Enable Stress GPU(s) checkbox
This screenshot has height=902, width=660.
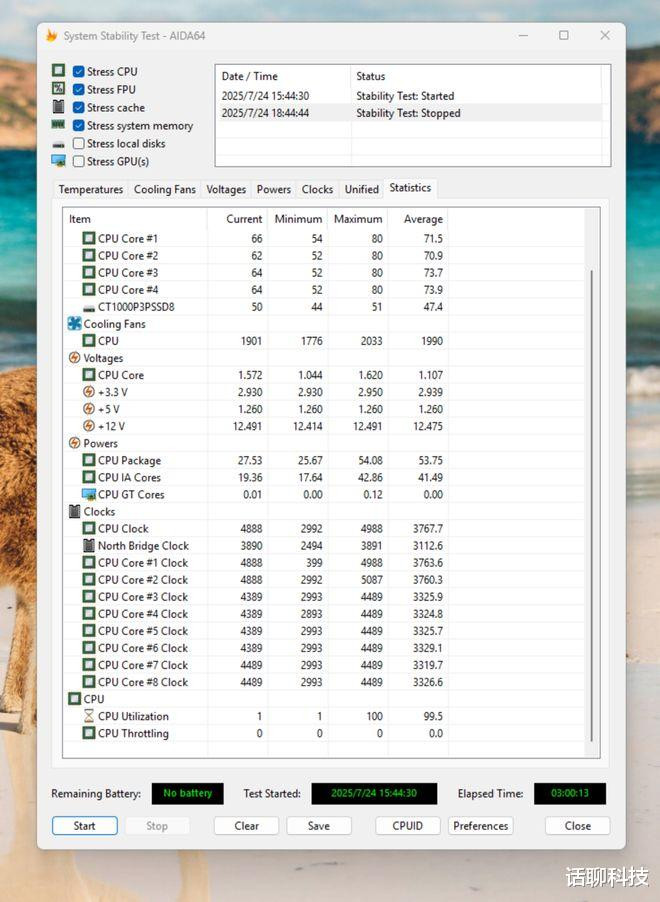tap(79, 161)
